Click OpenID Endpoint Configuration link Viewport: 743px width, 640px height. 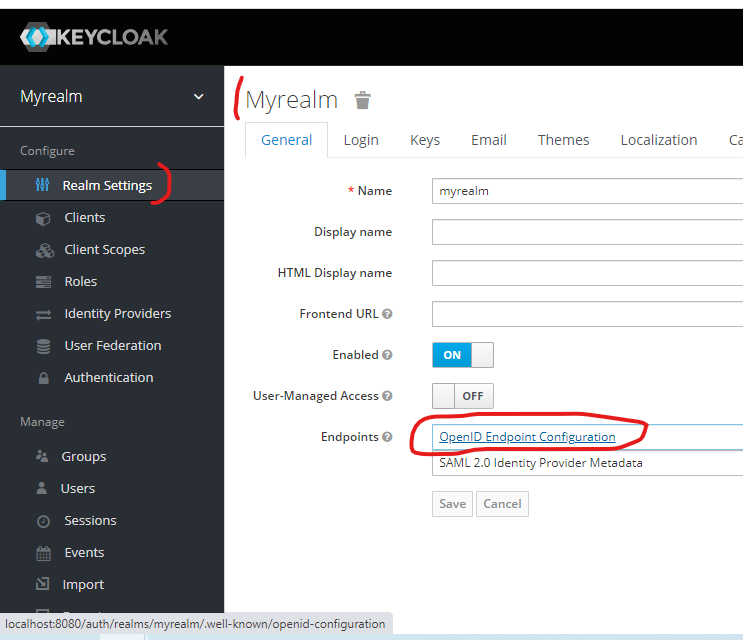pyautogui.click(x=527, y=437)
